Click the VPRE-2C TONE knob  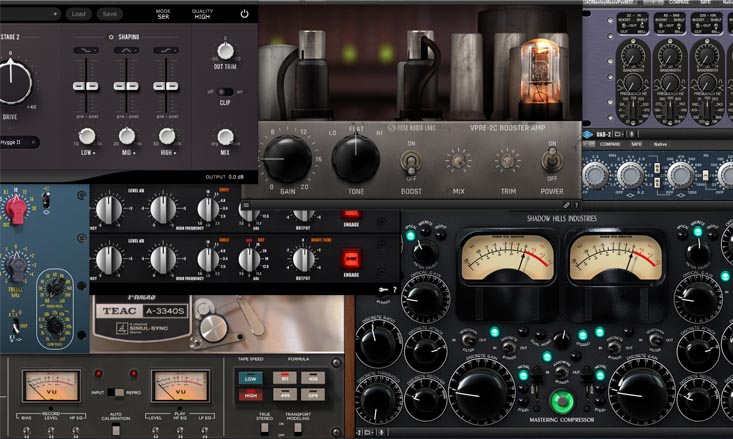[x=356, y=158]
